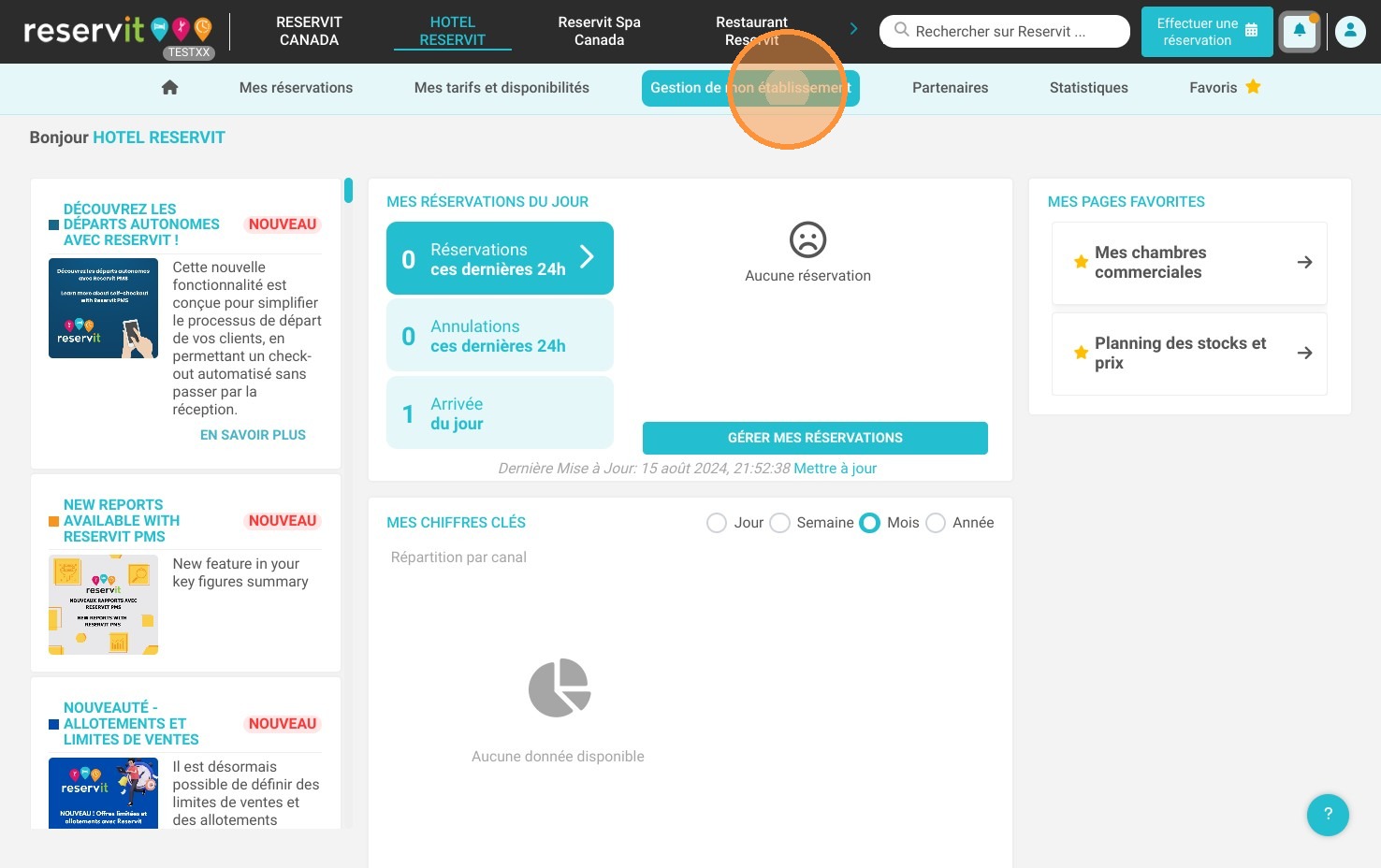Click the Mettre à jour link

pos(835,468)
